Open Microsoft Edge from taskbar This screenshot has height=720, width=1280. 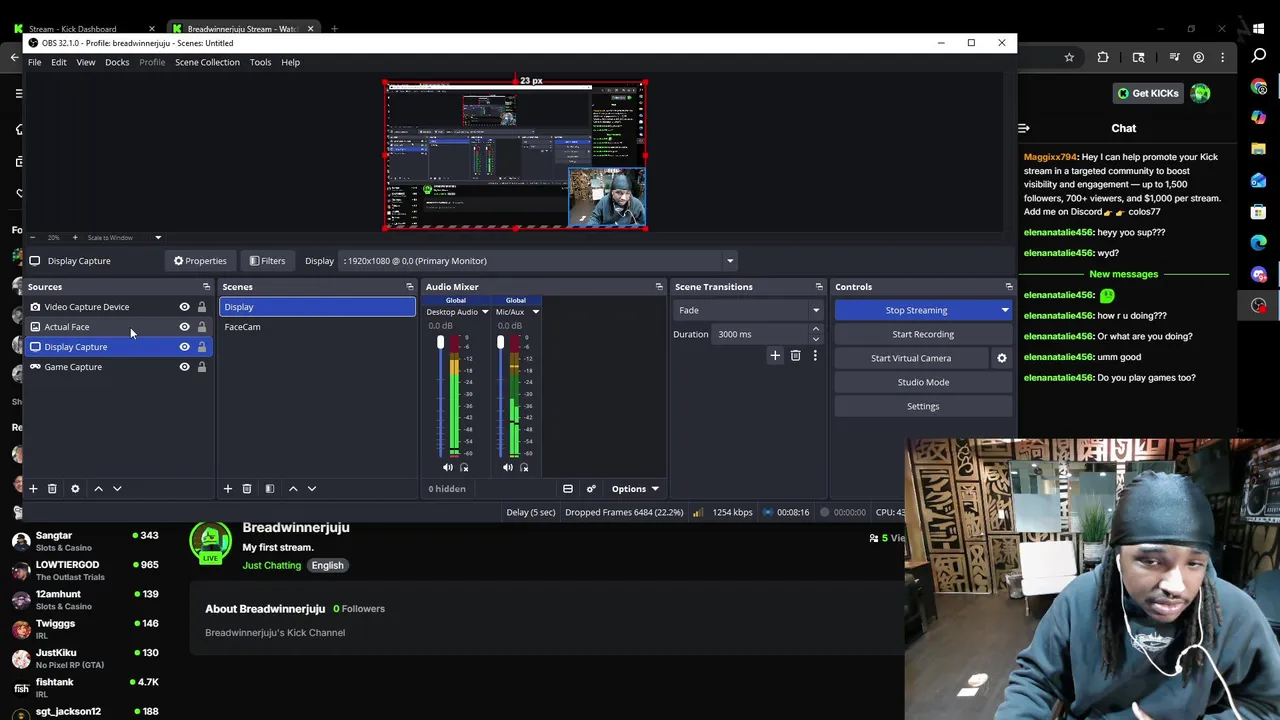coord(1259,243)
